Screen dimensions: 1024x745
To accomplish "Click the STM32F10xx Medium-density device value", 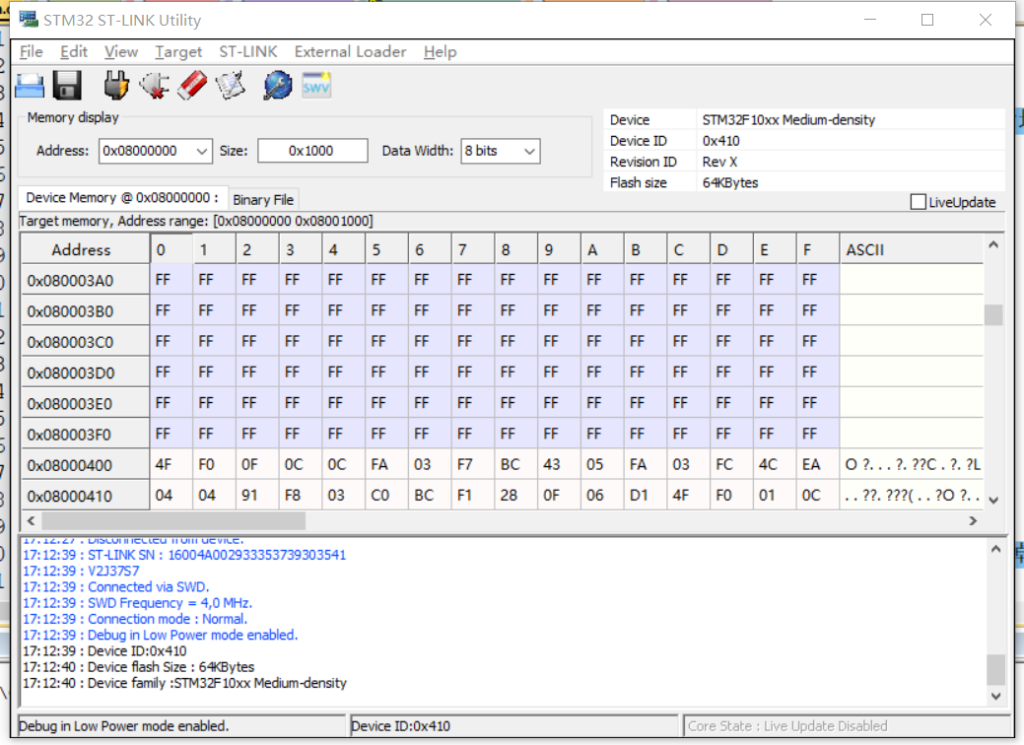I will (x=788, y=119).
